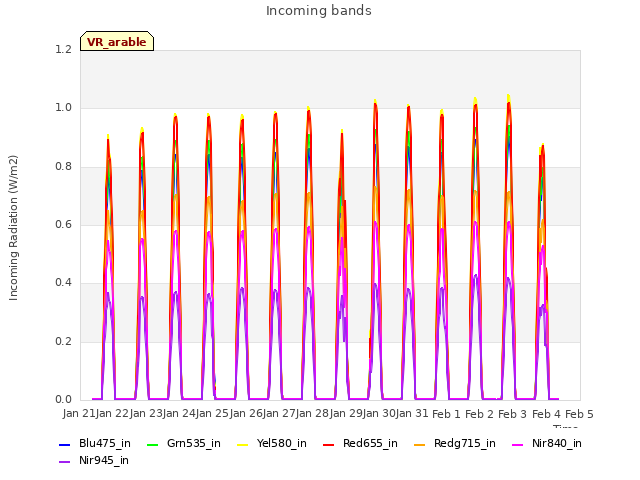This screenshot has height=480, width=640.
Task: Click the Jan 31 x-axis tick label
Action: pyautogui.click(x=412, y=414)
